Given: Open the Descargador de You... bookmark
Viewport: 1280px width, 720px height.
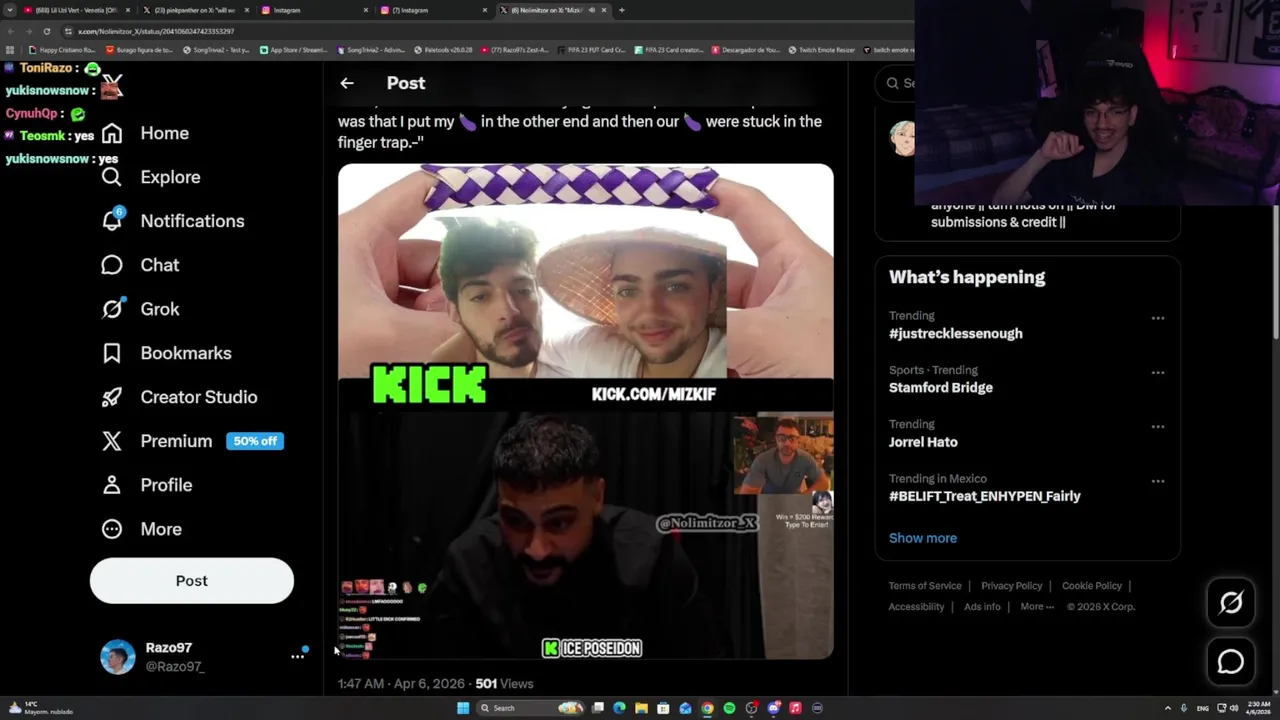Looking at the screenshot, I should [x=745, y=49].
